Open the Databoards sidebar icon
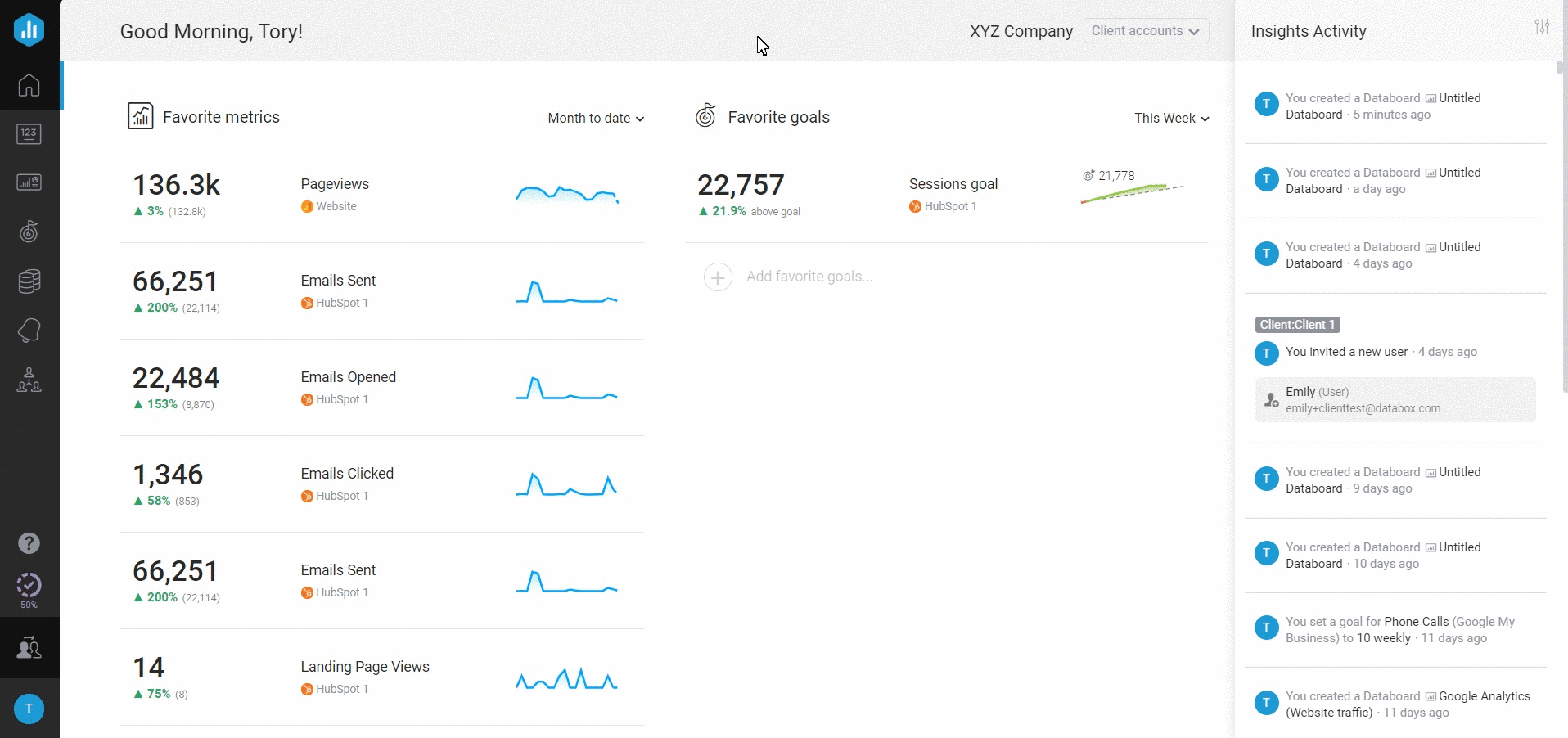 (29, 182)
